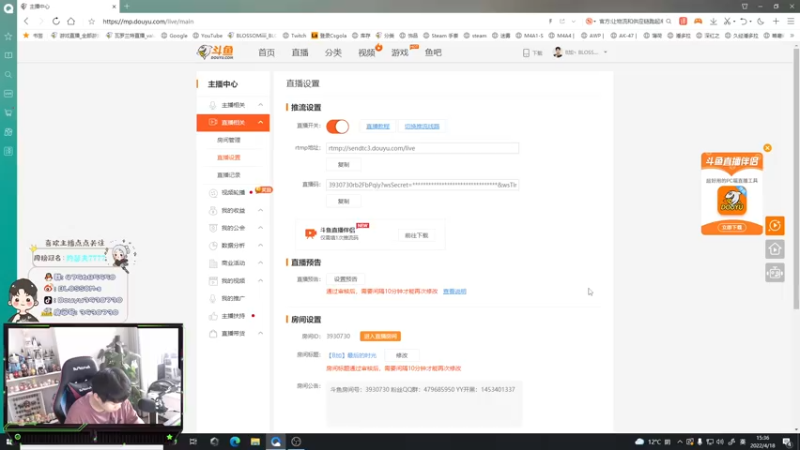The image size is (800, 450).
Task: Open the 查看说明 link
Action: [x=455, y=291]
